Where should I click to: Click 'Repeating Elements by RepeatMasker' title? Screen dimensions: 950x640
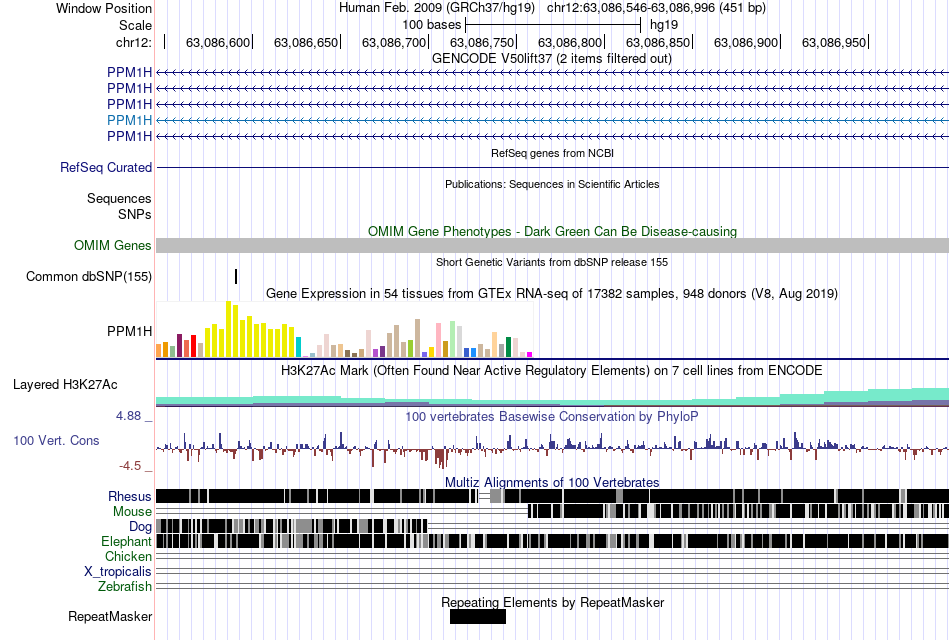click(552, 602)
